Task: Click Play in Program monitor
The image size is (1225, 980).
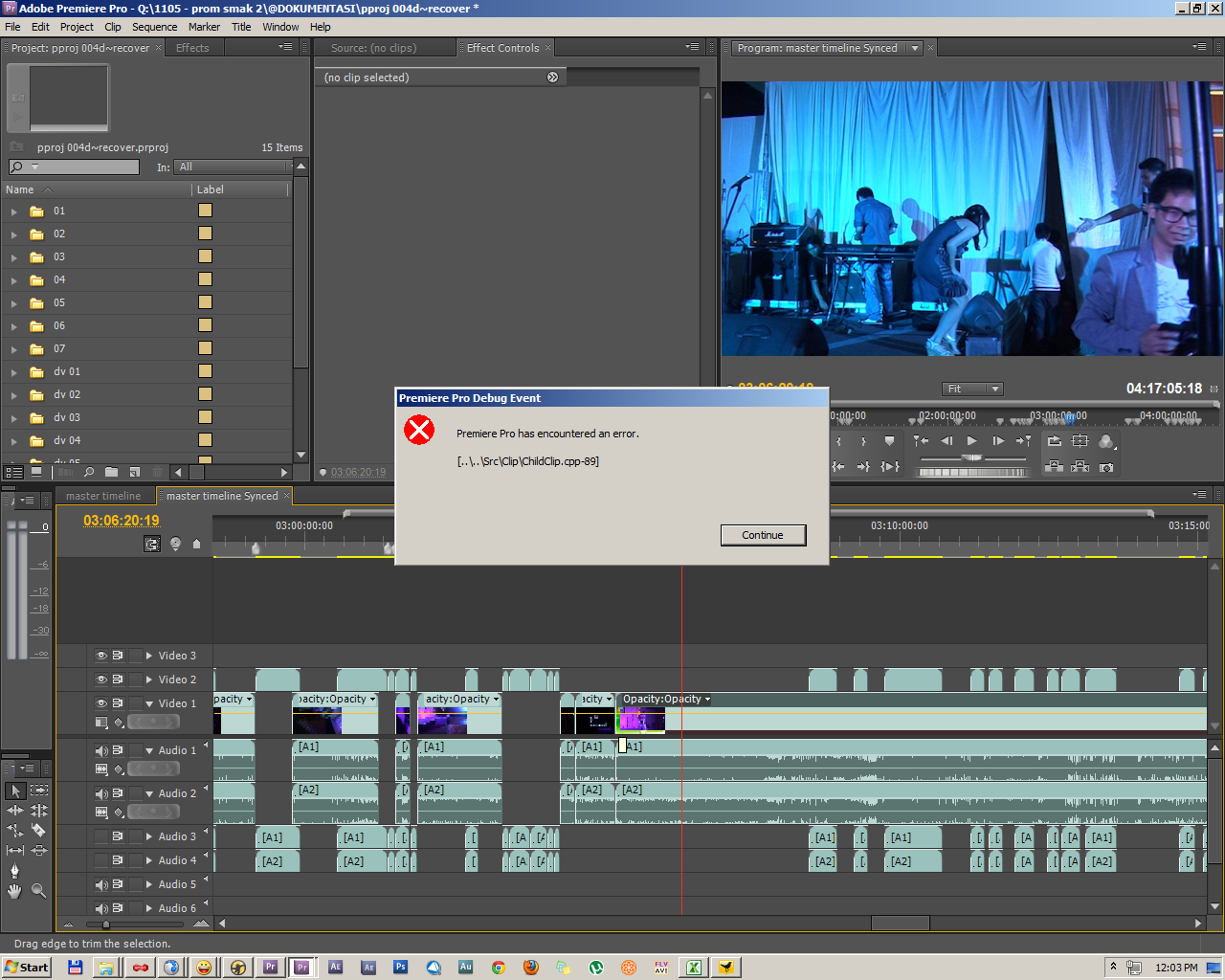Action: click(971, 441)
